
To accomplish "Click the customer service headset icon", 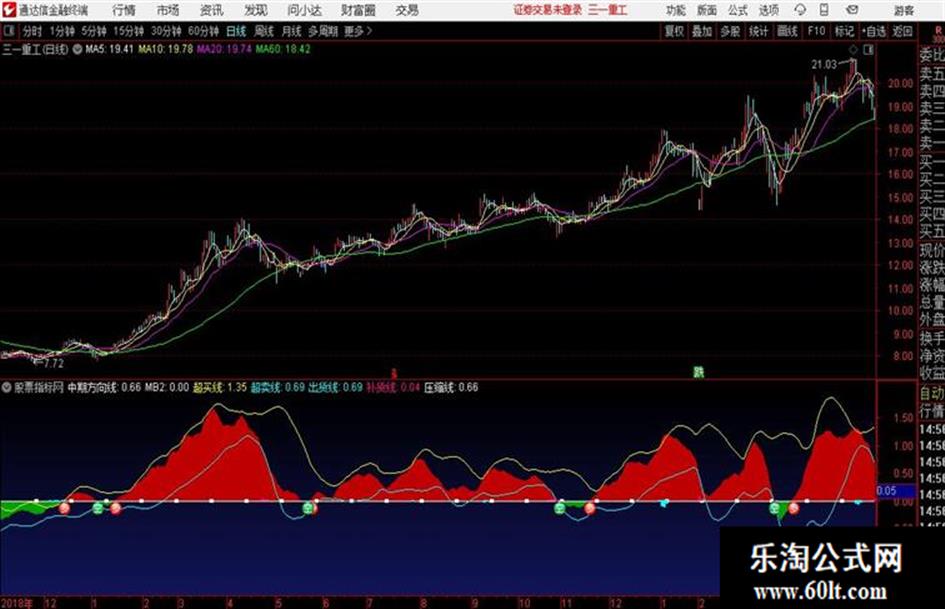I will point(800,10).
